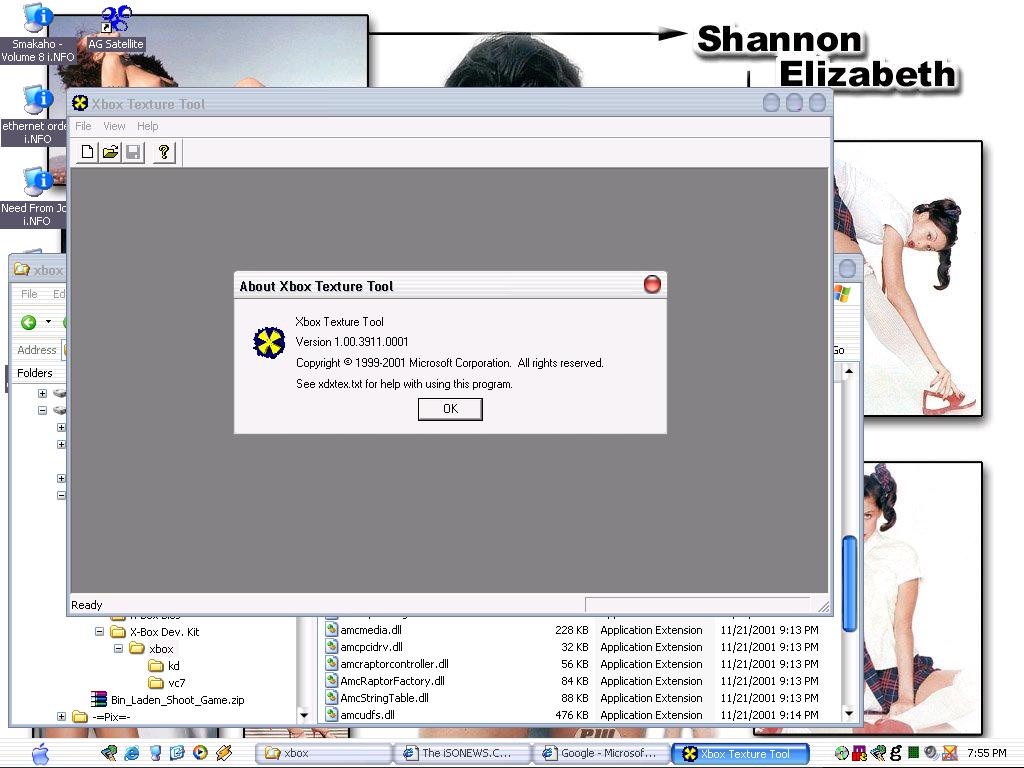
Task: Select the file AmcStringTable.dll
Action: point(384,697)
